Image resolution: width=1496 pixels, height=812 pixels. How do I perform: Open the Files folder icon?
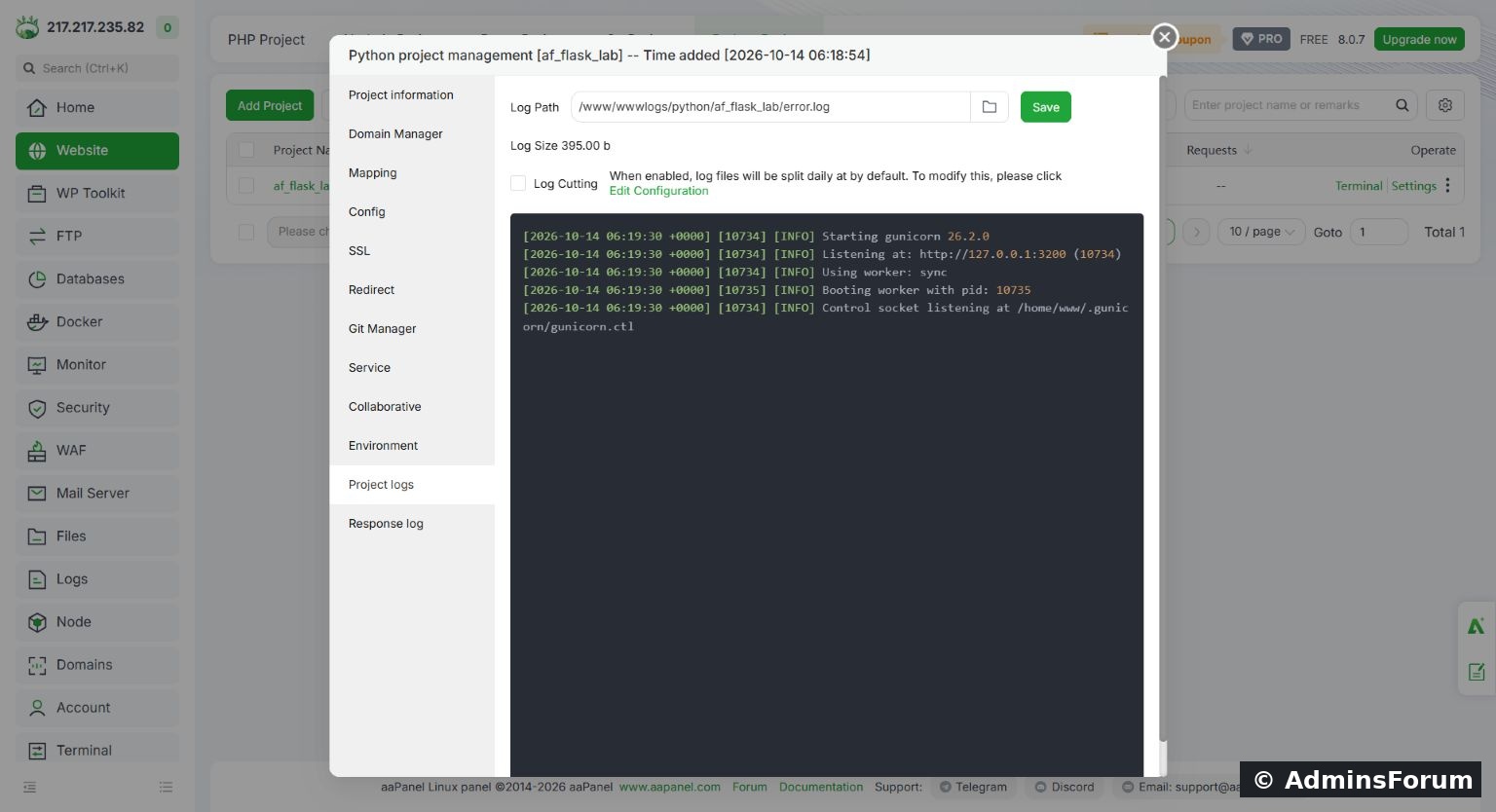pyautogui.click(x=37, y=536)
